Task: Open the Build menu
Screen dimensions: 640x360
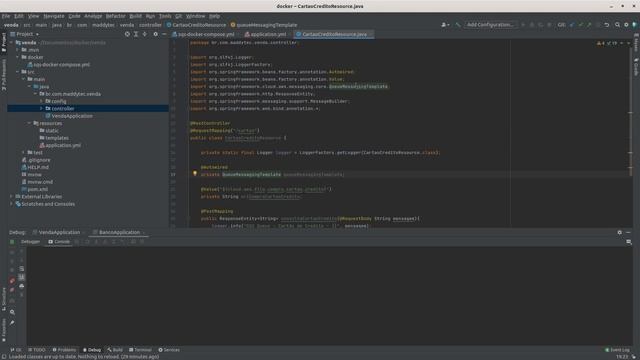Action: point(136,16)
